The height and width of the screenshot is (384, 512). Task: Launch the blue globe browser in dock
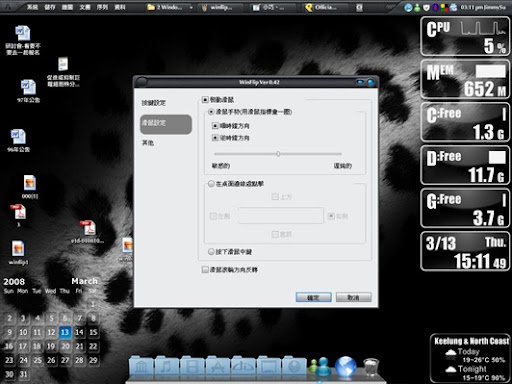pos(345,367)
